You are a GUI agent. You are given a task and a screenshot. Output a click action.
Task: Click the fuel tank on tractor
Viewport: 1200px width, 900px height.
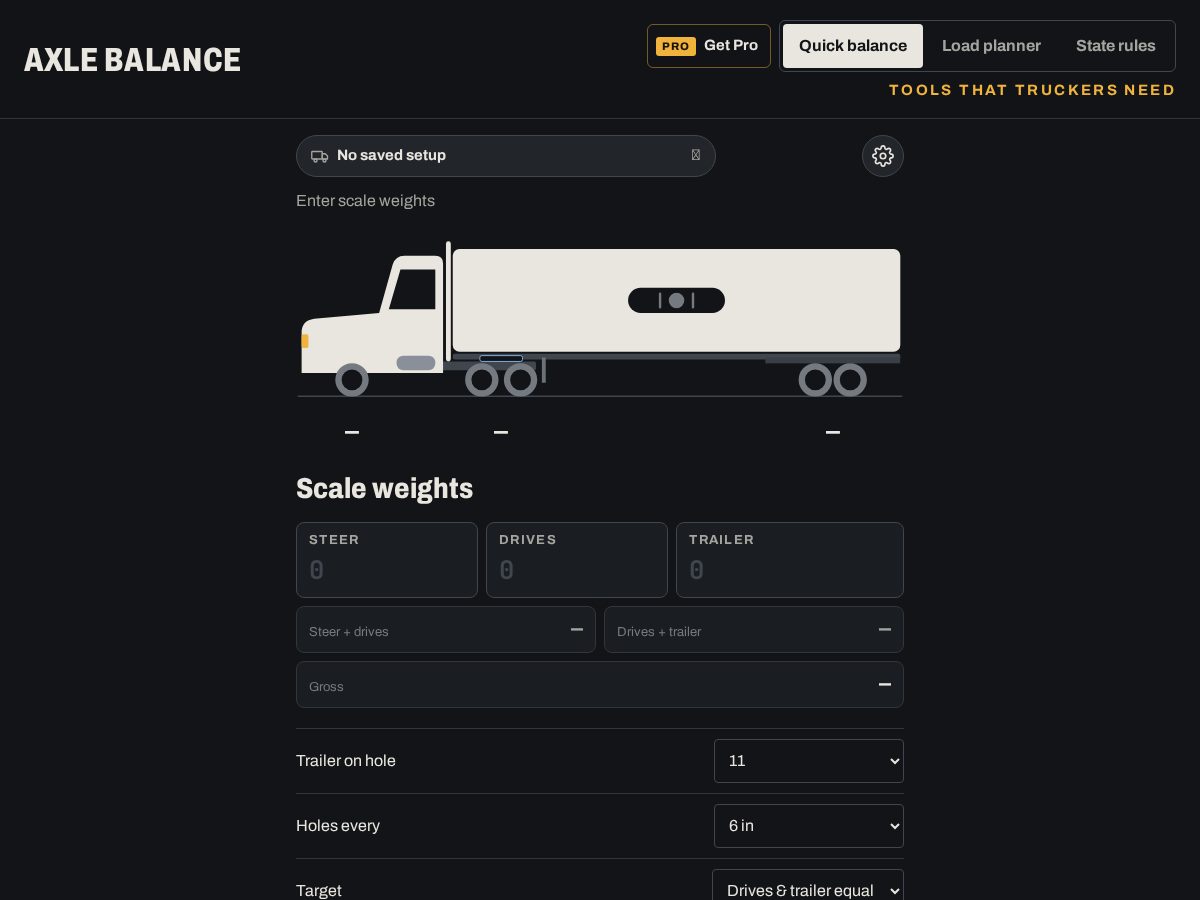416,363
